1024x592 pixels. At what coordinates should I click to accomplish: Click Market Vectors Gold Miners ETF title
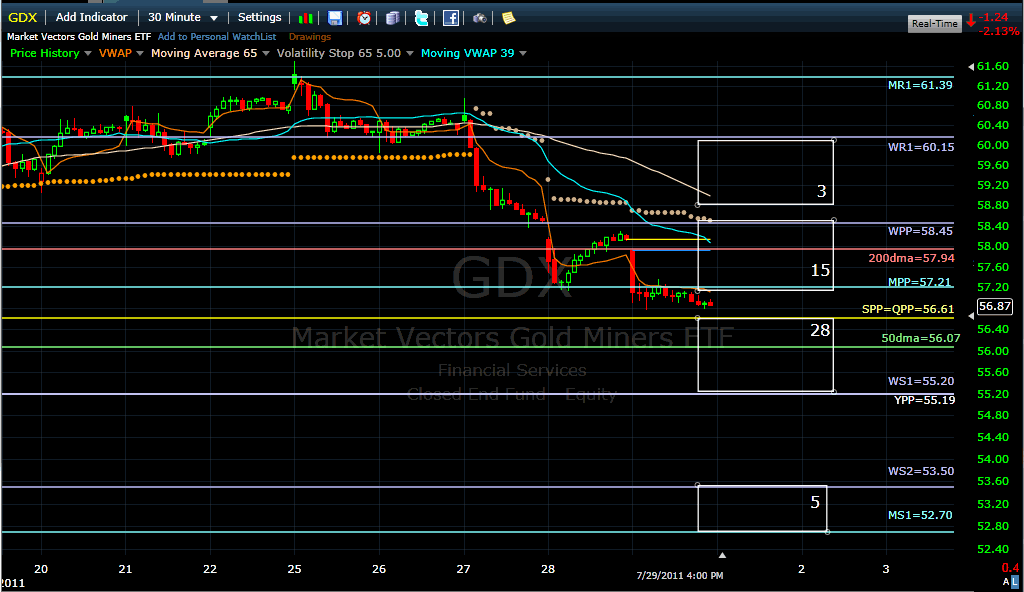78,37
